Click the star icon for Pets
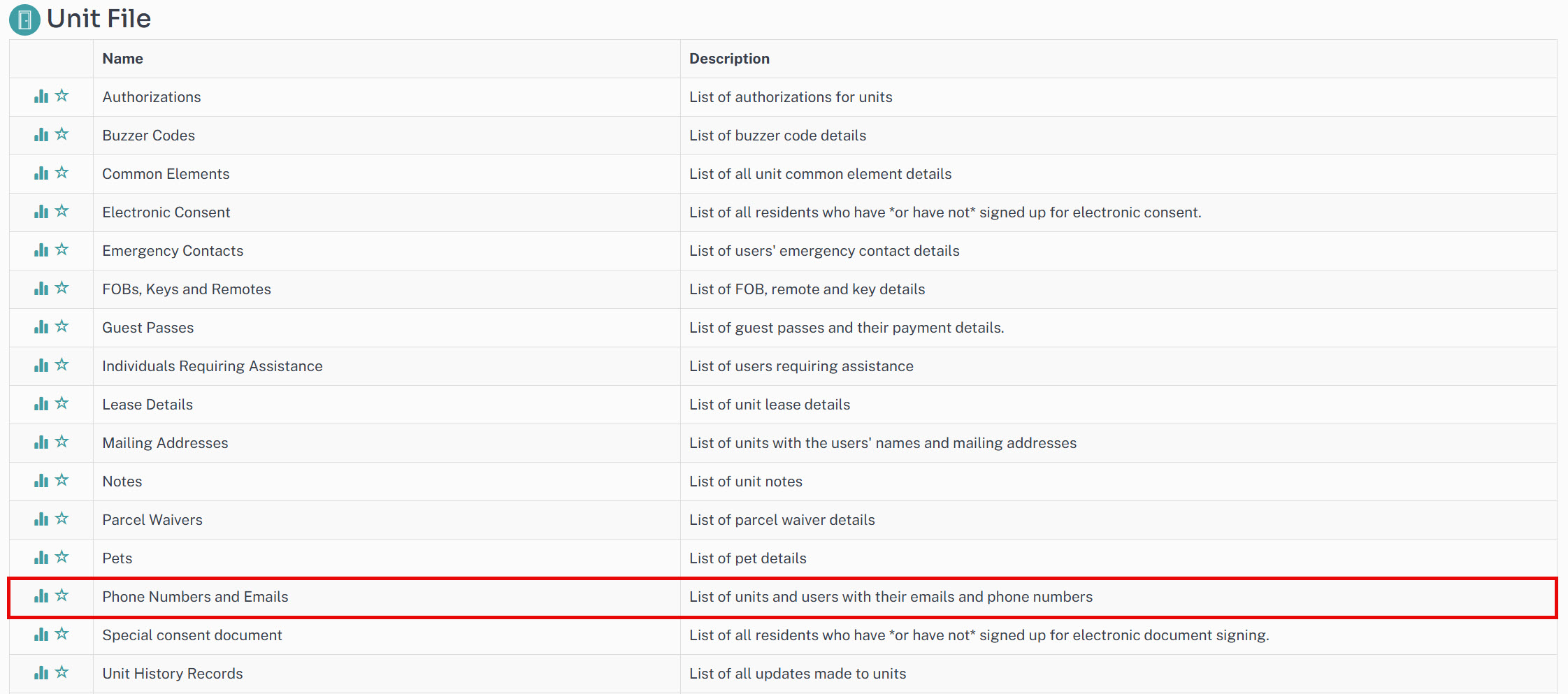 point(62,557)
